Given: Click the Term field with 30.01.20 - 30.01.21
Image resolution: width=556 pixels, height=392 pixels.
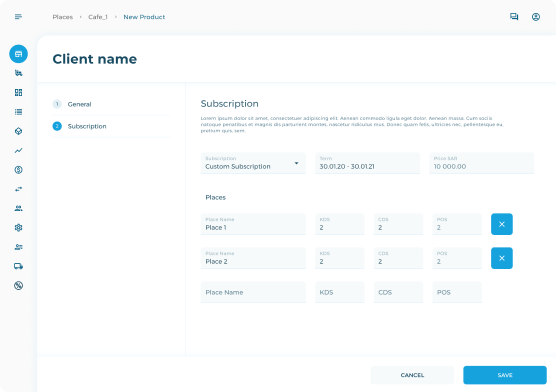Looking at the screenshot, I should pyautogui.click(x=367, y=163).
